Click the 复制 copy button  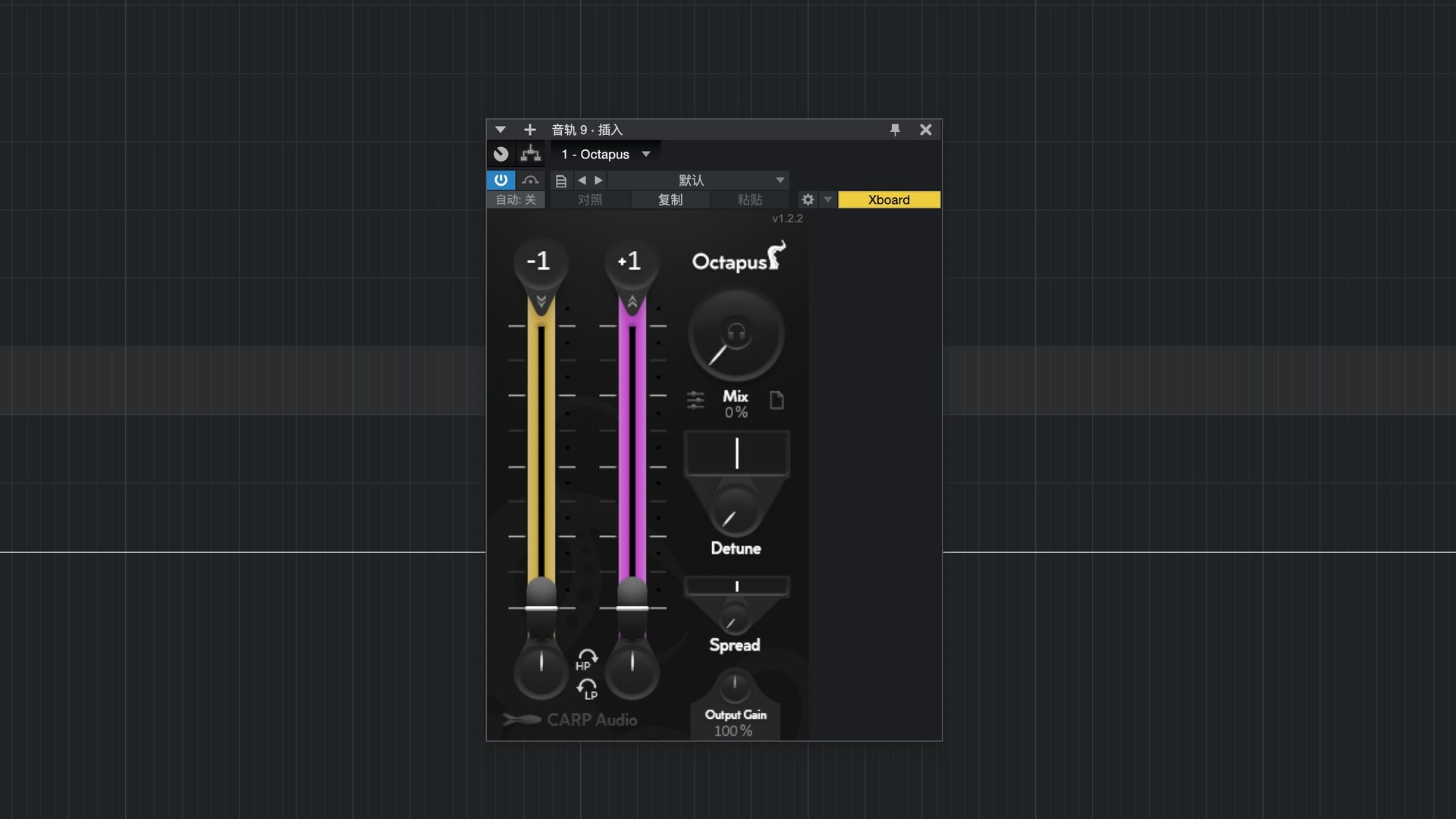coord(670,199)
